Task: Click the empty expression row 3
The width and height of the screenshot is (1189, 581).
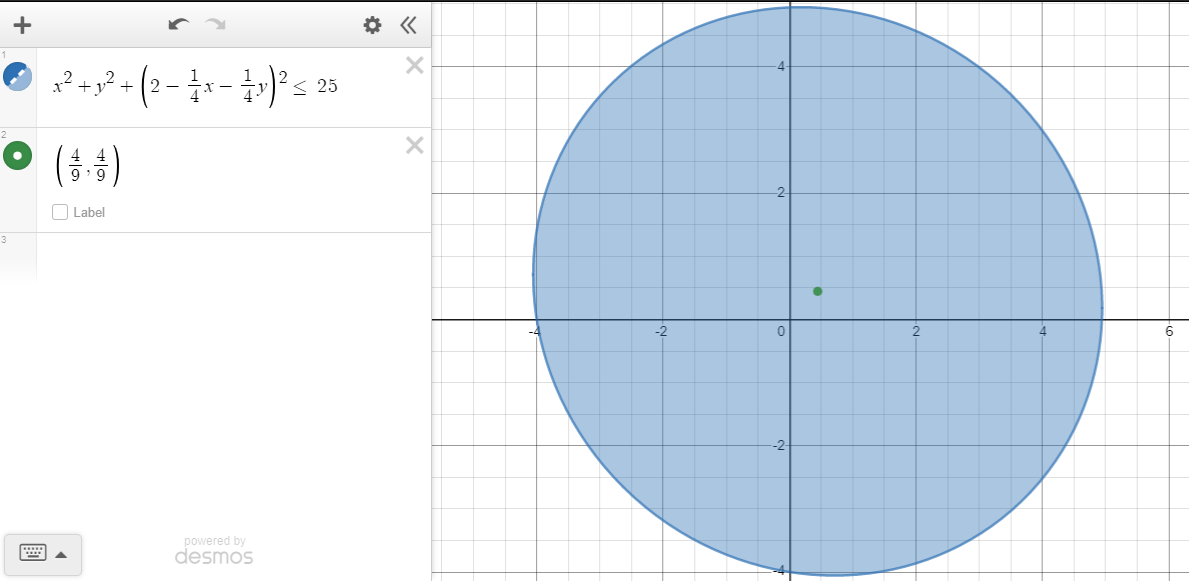Action: tap(230, 255)
